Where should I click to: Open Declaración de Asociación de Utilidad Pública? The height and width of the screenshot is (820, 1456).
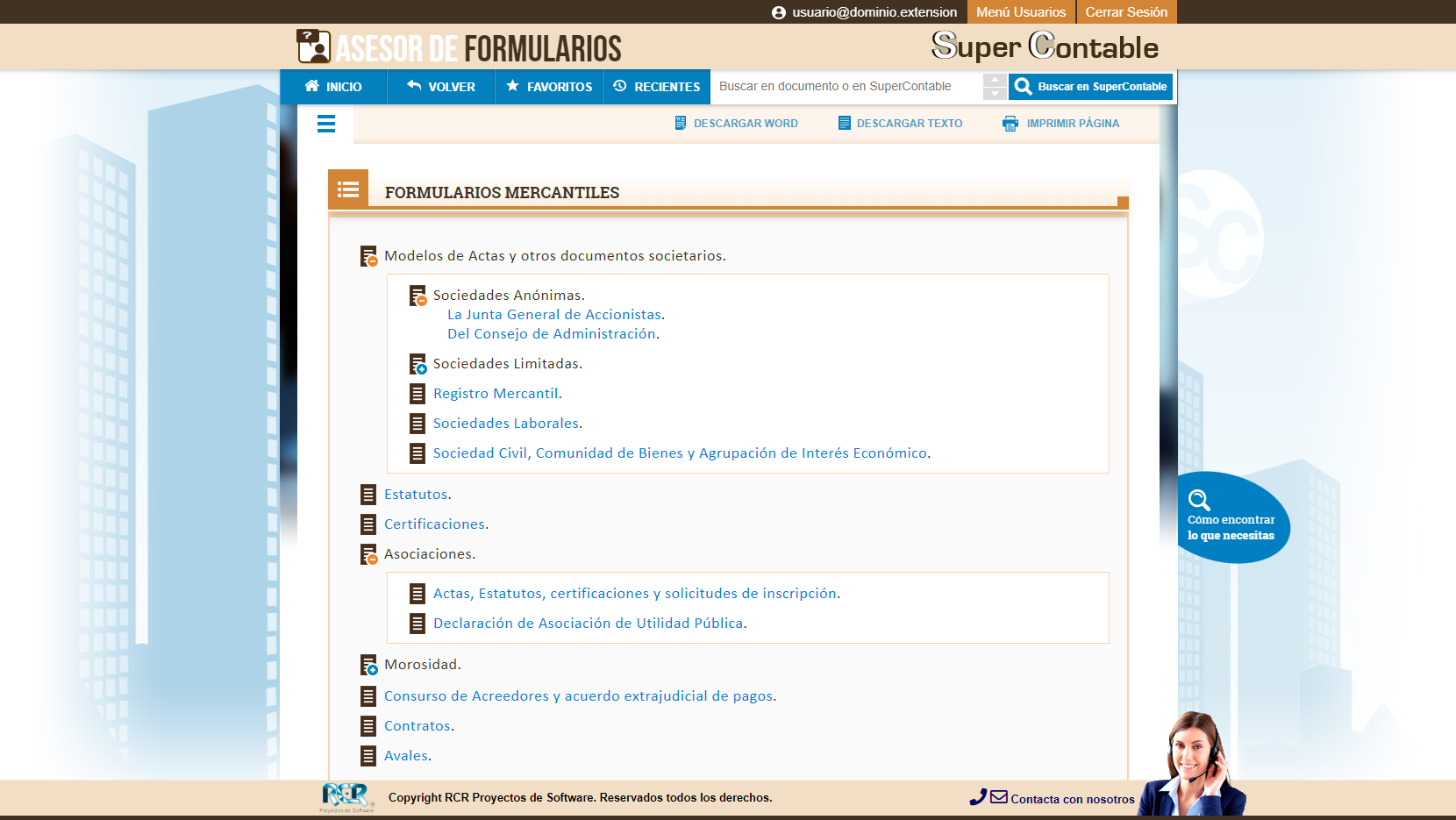[589, 624]
